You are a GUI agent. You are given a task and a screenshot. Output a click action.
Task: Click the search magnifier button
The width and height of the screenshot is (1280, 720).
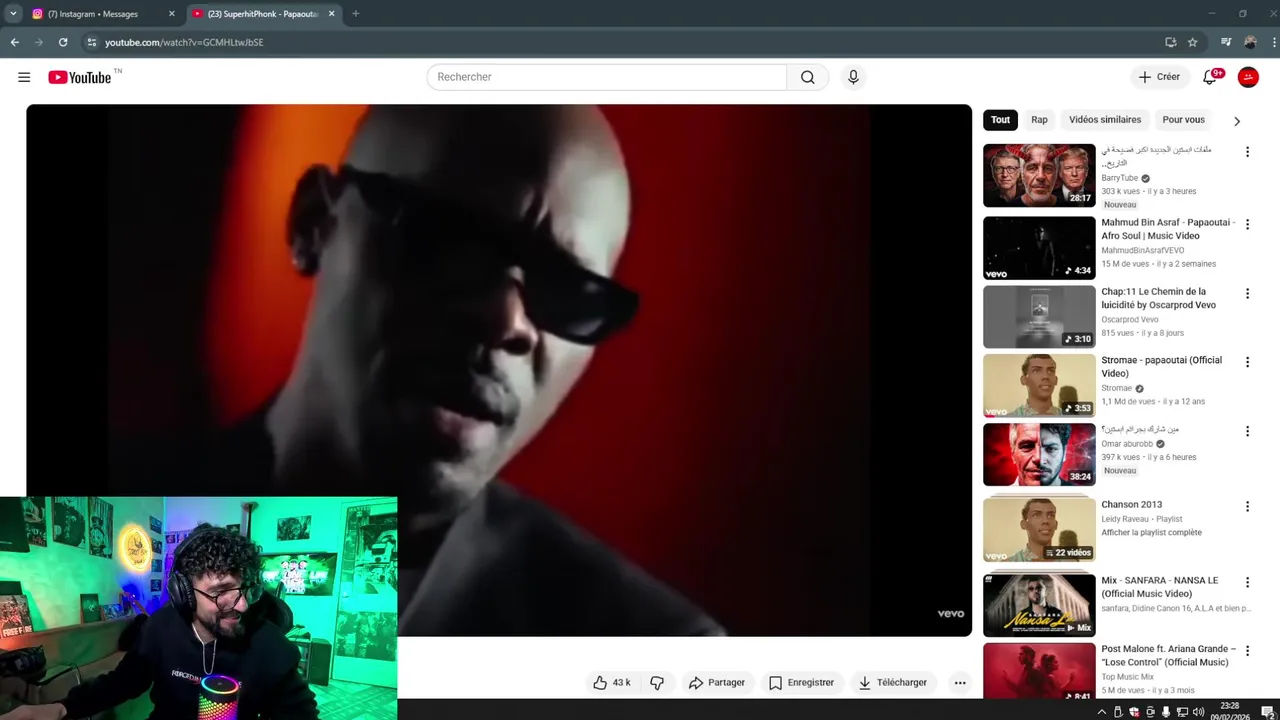[808, 77]
